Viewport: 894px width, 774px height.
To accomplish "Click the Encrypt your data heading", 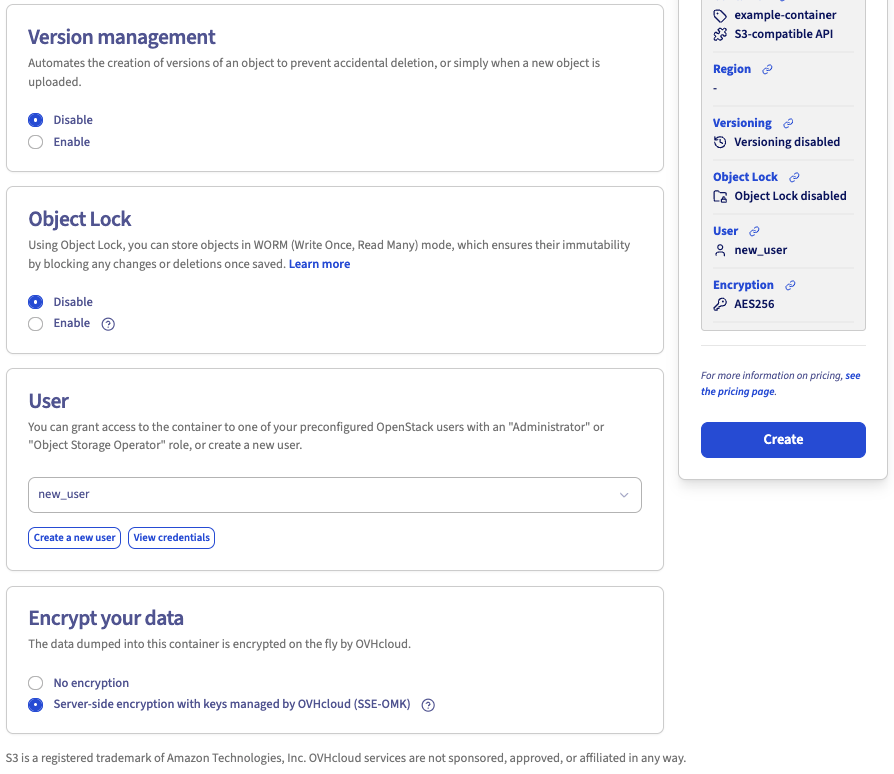I will (x=106, y=618).
